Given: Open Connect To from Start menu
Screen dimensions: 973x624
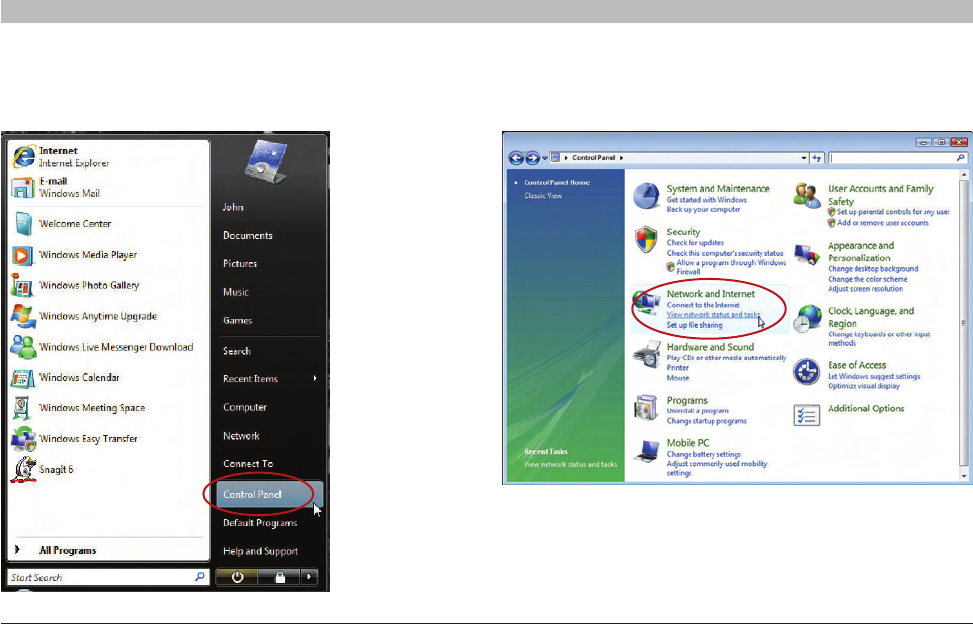Looking at the screenshot, I should point(248,464).
